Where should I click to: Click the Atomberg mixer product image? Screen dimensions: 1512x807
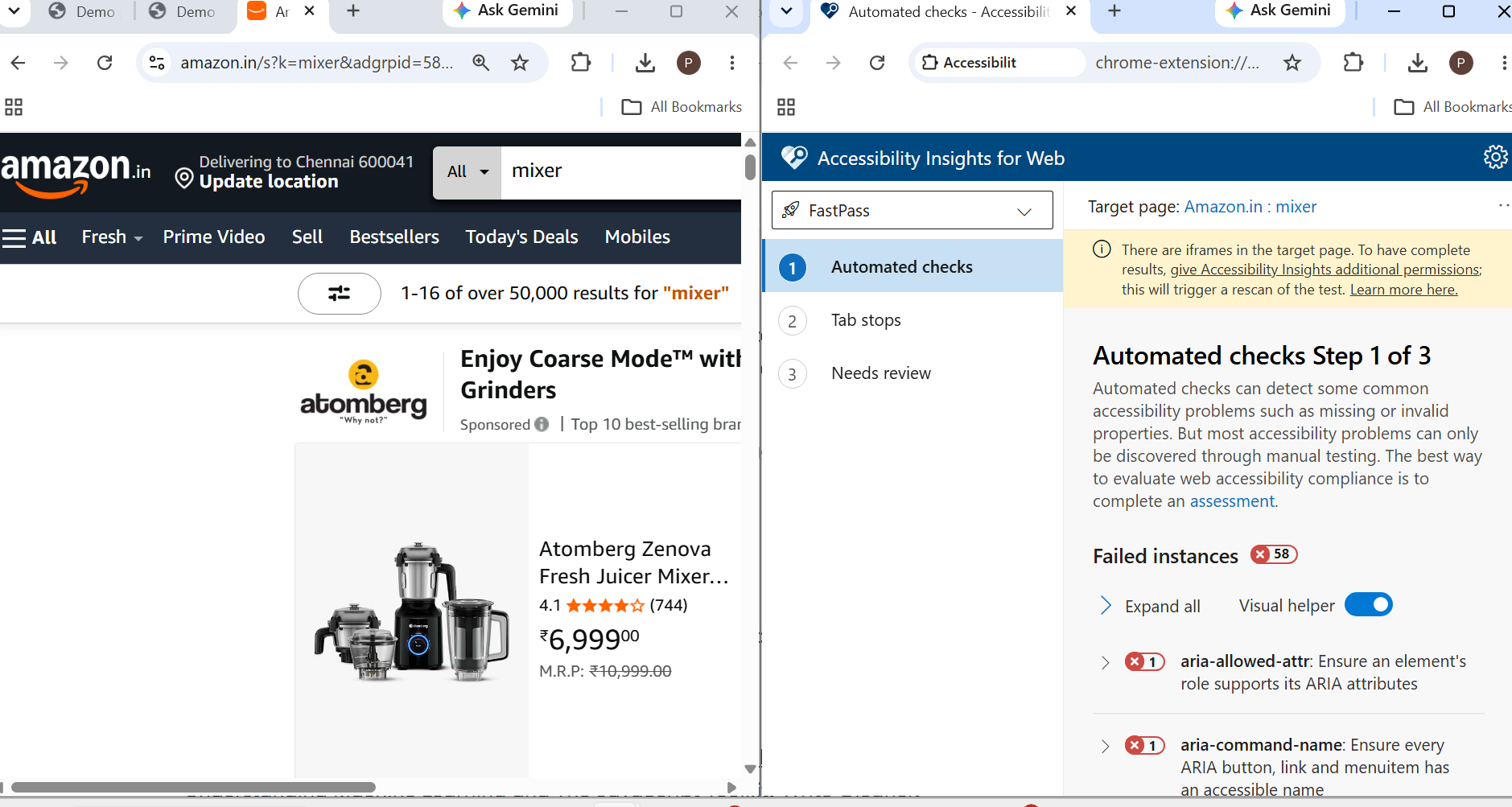click(x=412, y=611)
